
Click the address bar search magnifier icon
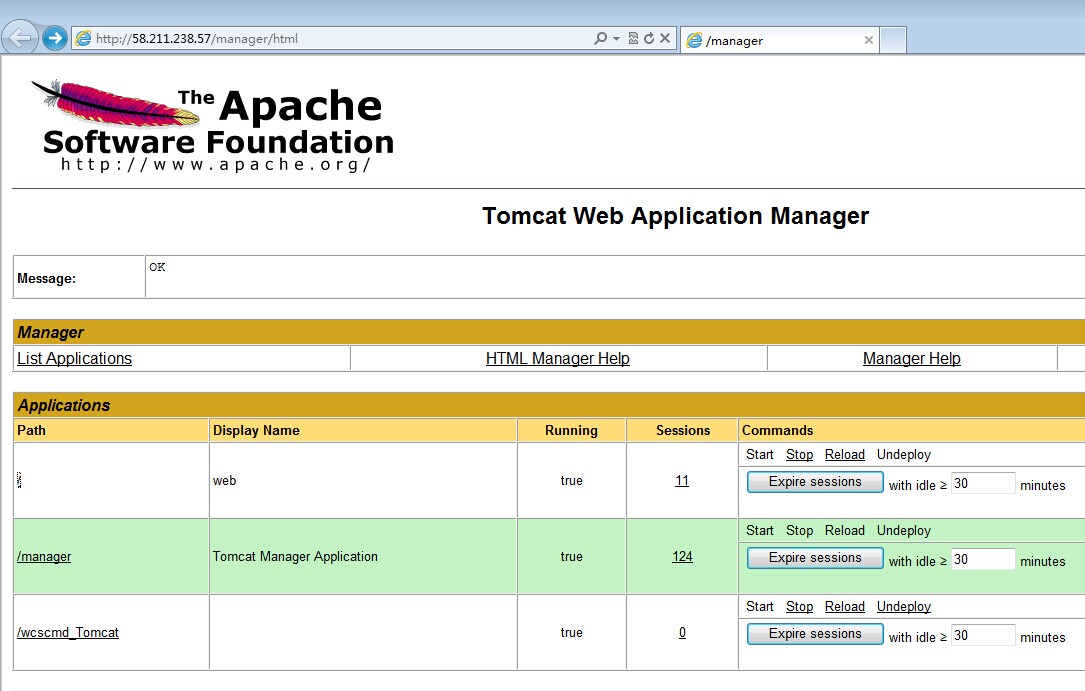pyautogui.click(x=600, y=39)
